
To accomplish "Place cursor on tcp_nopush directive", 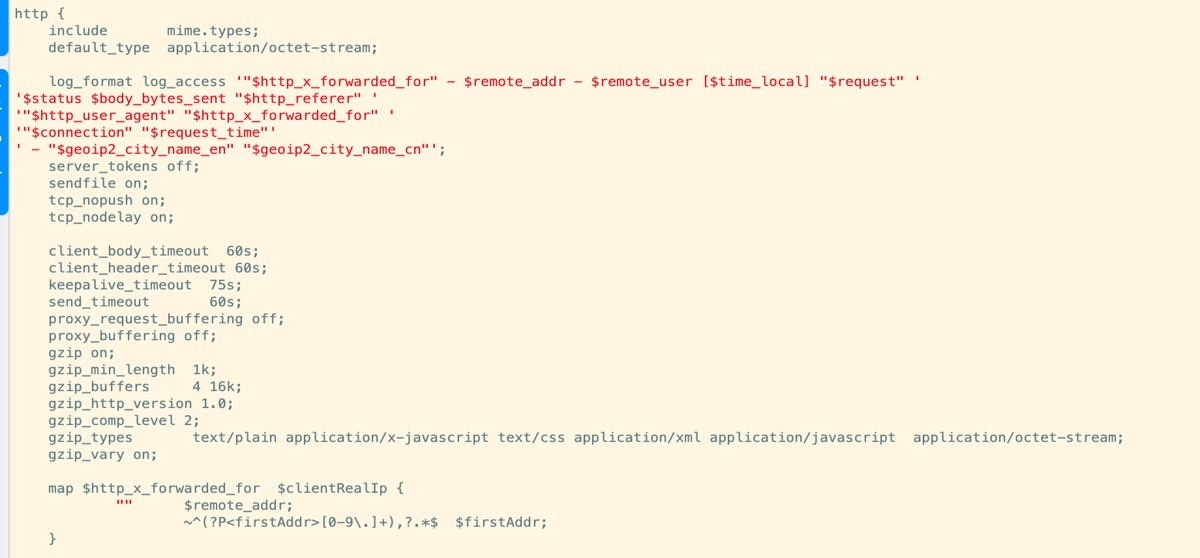I will tap(94, 200).
